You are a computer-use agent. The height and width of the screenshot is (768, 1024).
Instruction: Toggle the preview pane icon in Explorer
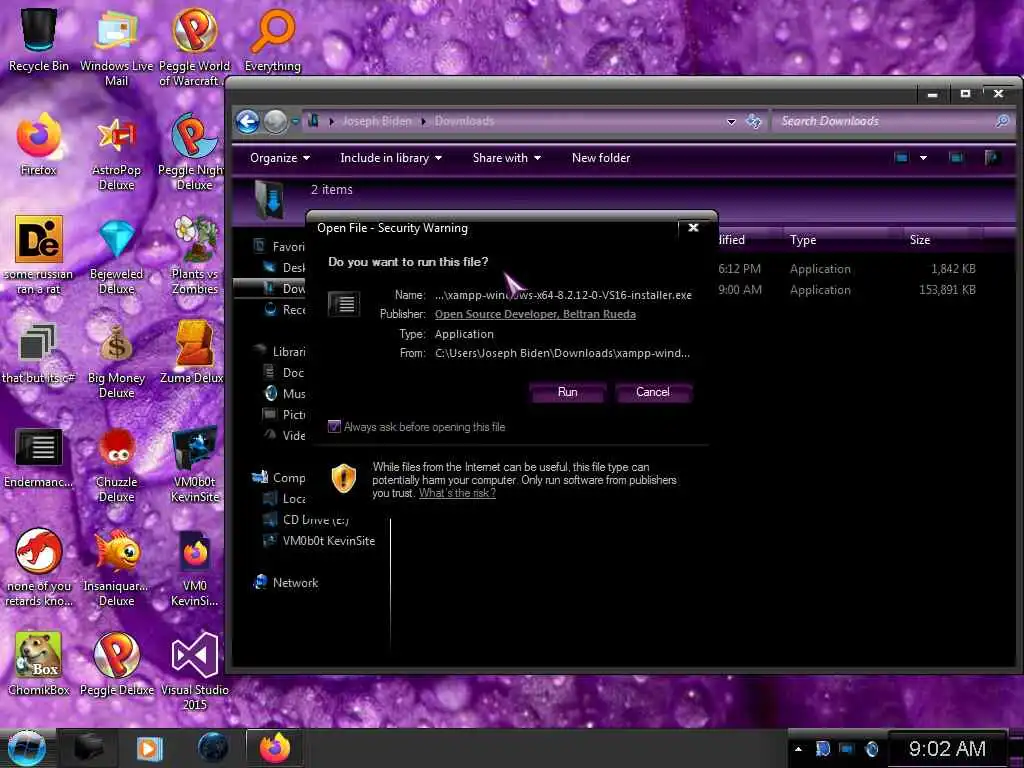point(956,157)
